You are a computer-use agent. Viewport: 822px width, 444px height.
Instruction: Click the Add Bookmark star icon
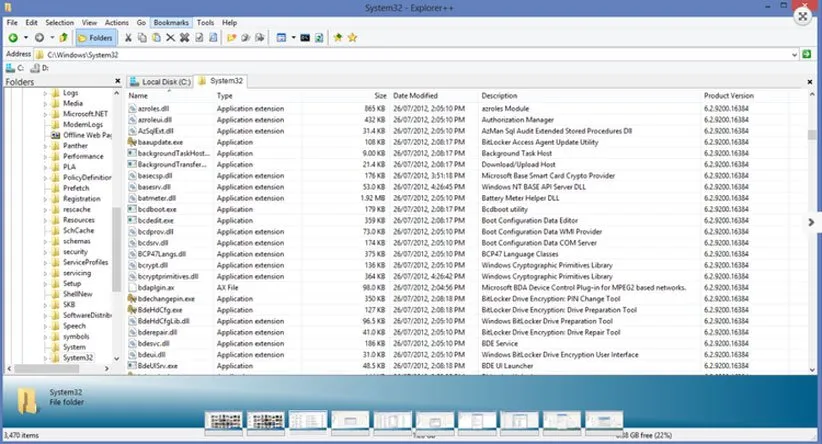point(338,37)
